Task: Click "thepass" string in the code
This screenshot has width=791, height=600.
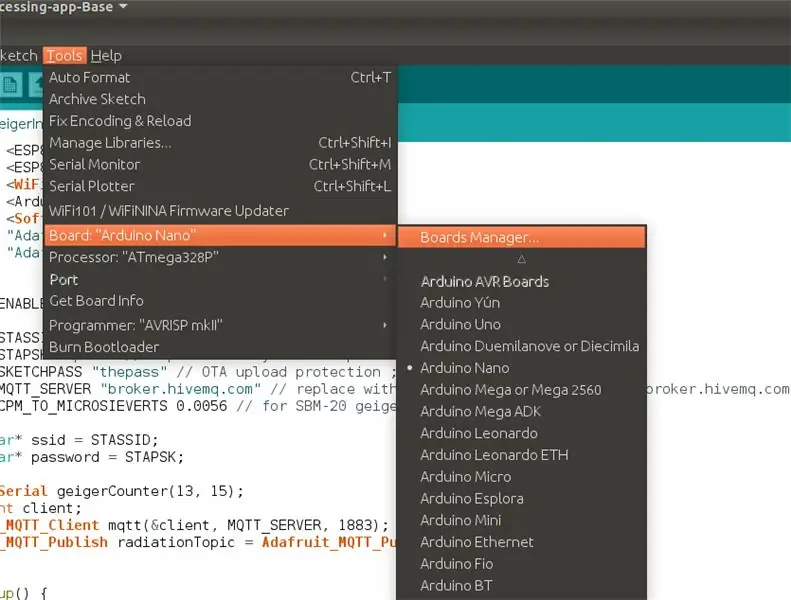Action: coord(130,372)
